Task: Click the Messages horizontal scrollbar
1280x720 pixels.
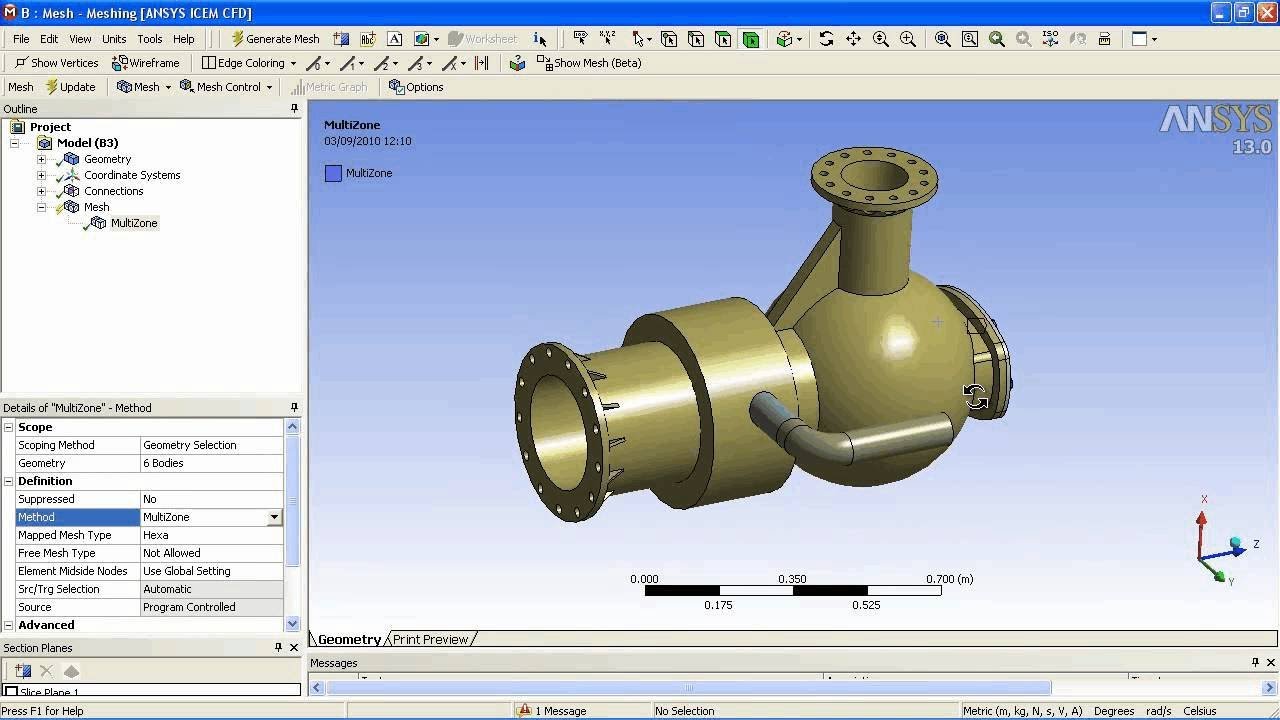Action: coord(689,687)
